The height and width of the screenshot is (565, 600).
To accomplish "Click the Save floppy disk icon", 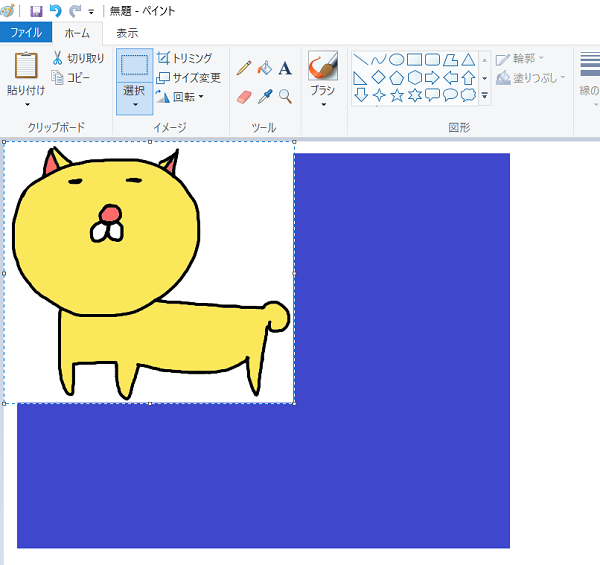I will (x=36, y=11).
